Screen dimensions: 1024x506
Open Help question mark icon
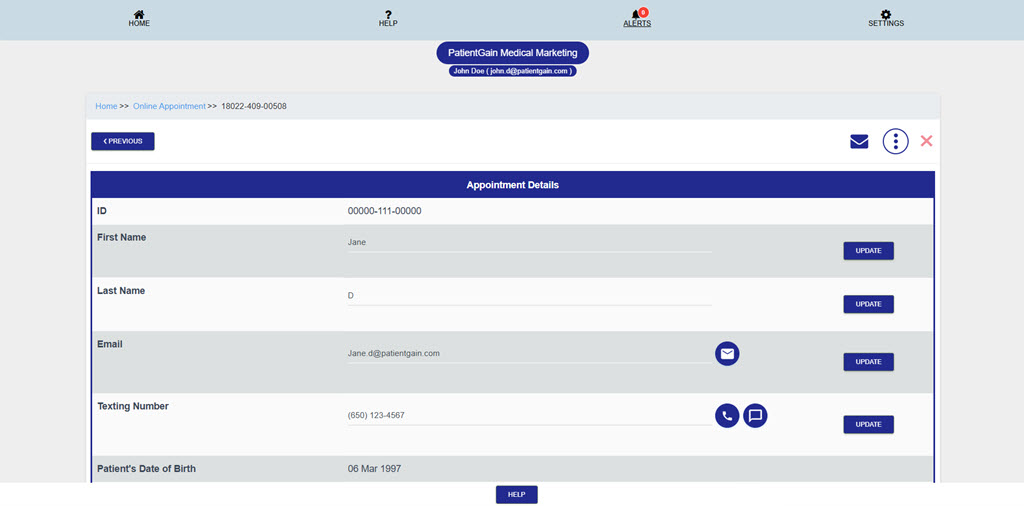[388, 15]
